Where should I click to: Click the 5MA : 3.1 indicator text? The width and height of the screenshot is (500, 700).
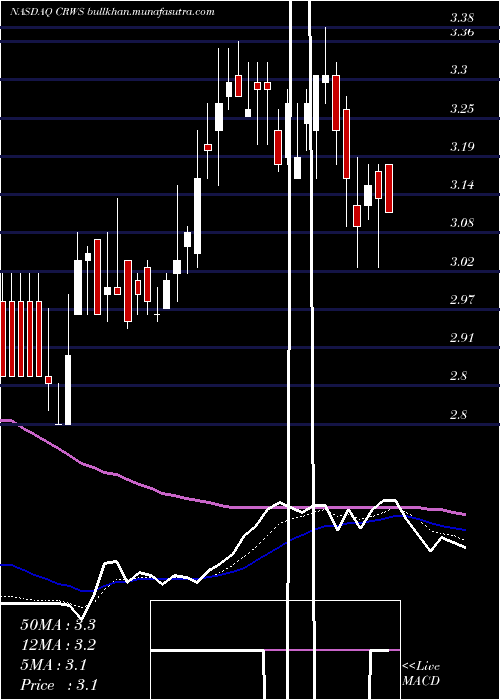[54, 665]
